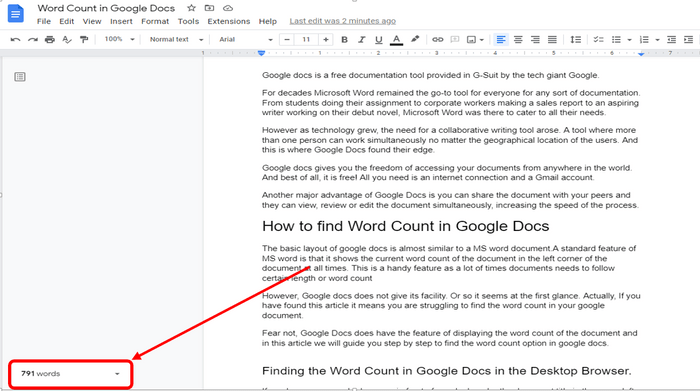
Task: Open the text color picker
Action: [x=396, y=40]
